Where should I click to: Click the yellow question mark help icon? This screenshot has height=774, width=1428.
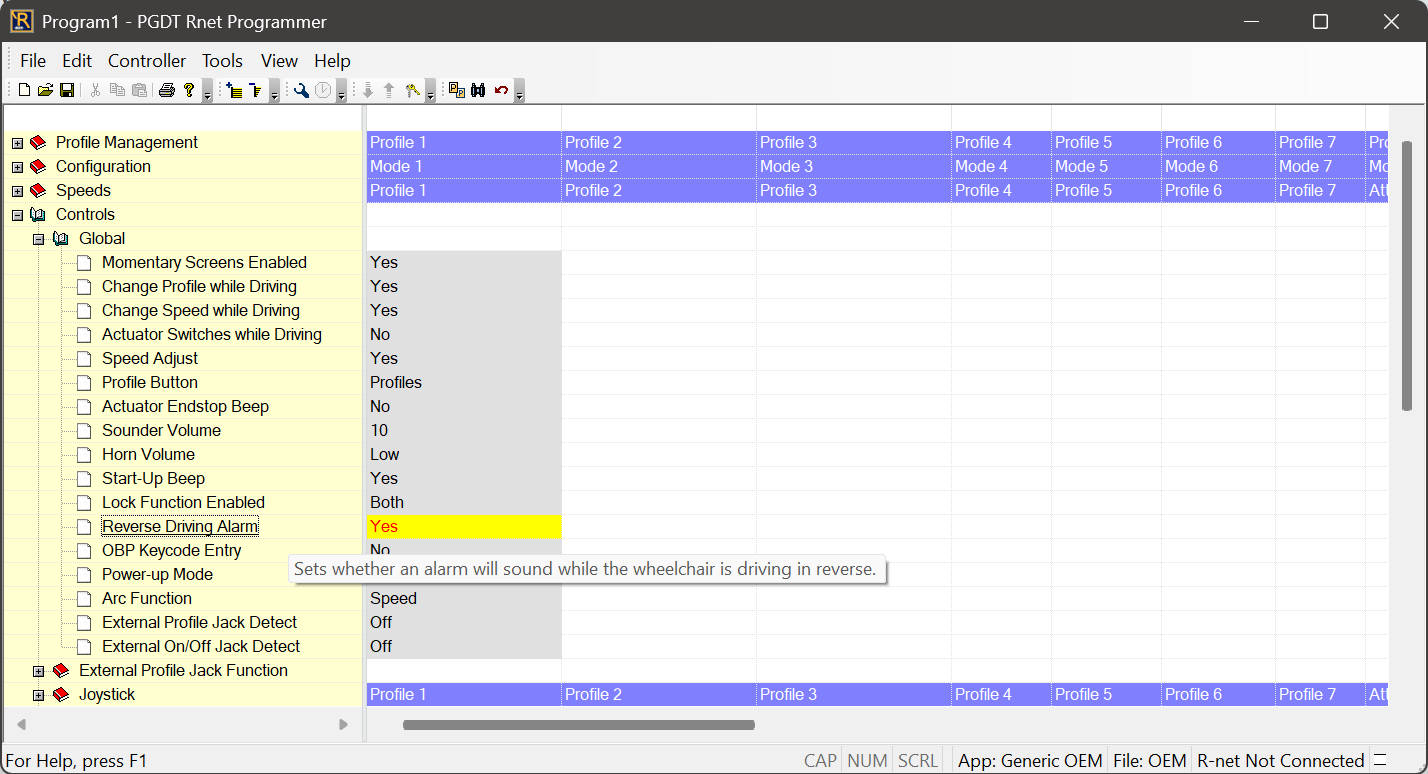tap(188, 90)
